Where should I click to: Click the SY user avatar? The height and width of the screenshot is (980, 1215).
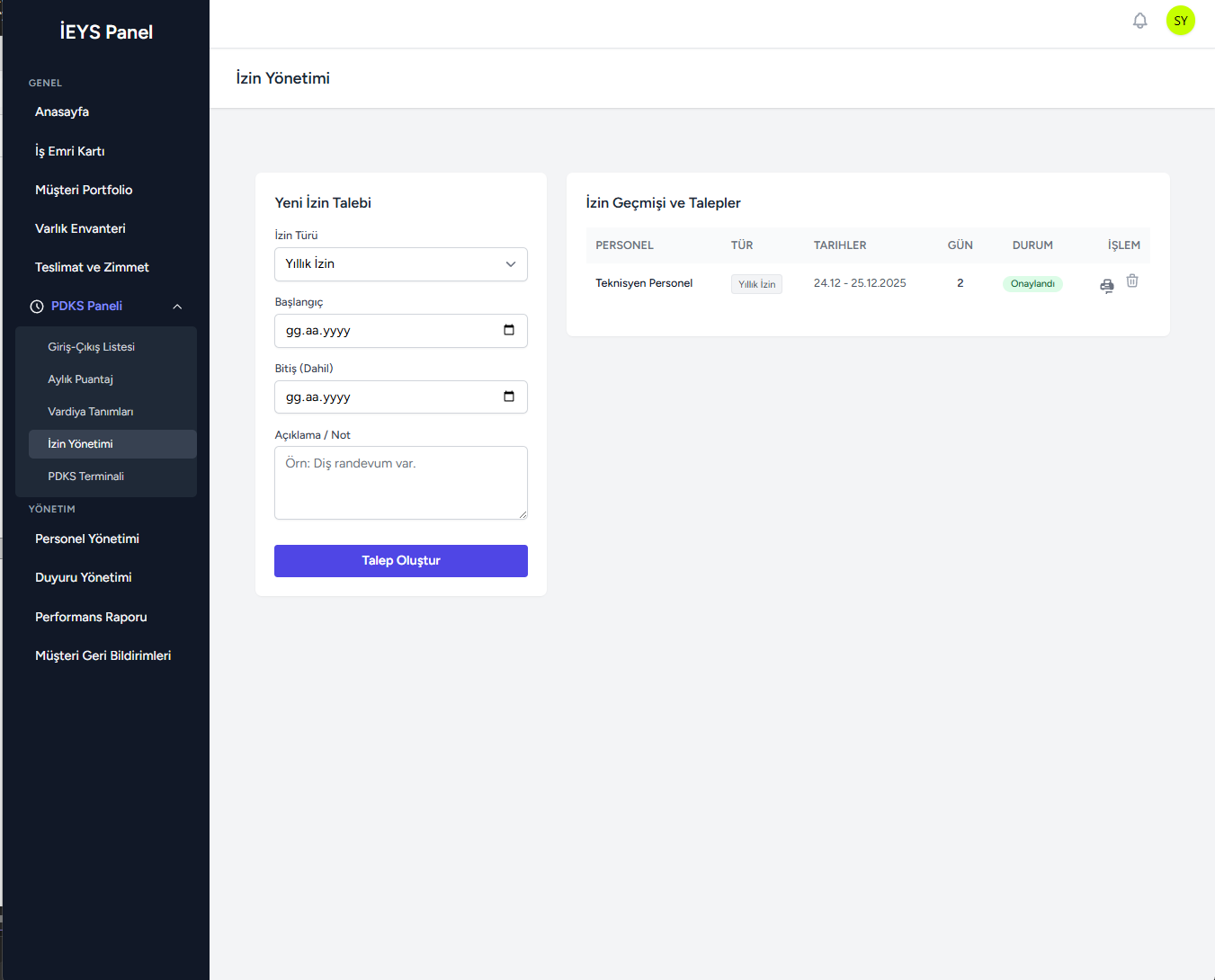(1180, 21)
